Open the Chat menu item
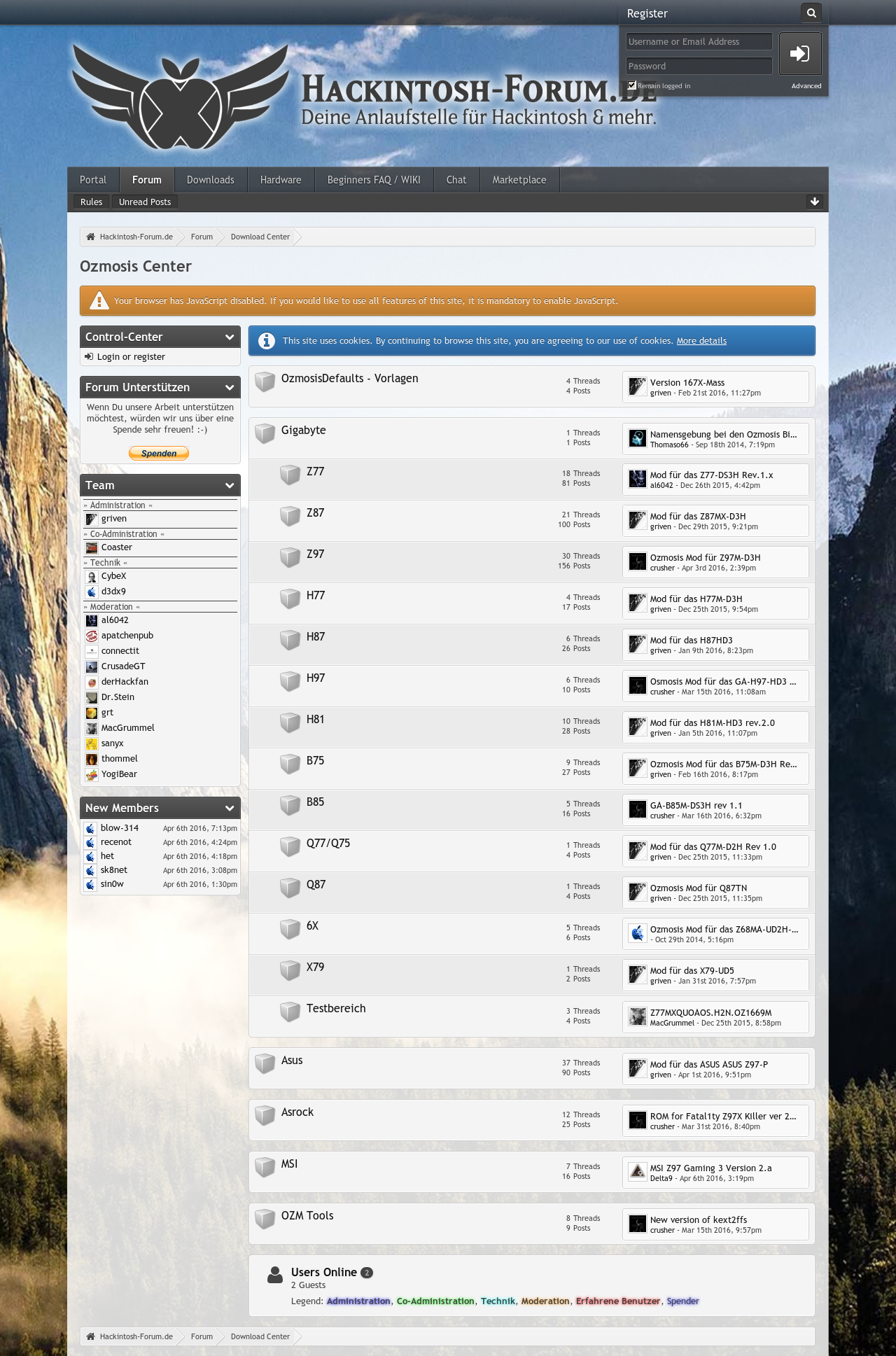896x1356 pixels. 456,180
